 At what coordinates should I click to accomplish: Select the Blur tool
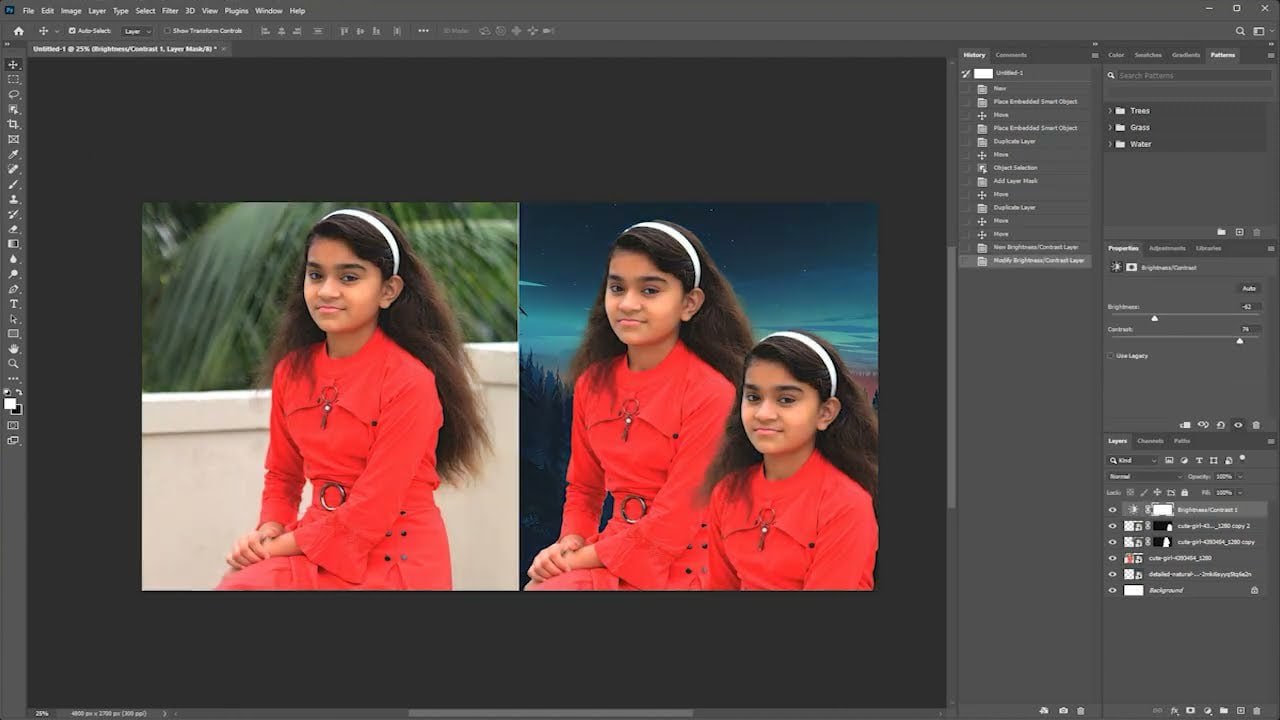(x=13, y=259)
